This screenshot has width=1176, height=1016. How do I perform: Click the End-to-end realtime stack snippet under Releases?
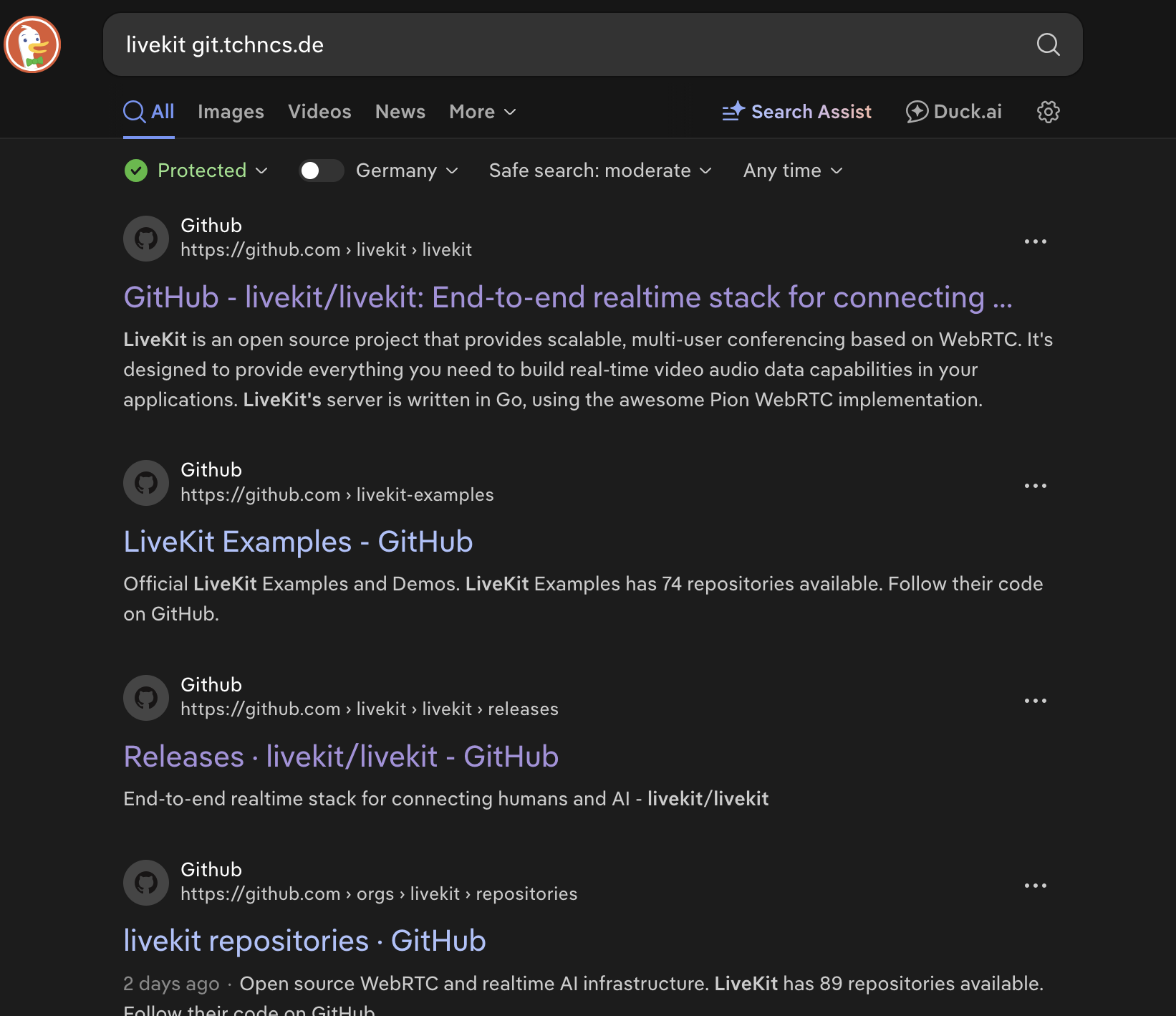coord(445,799)
